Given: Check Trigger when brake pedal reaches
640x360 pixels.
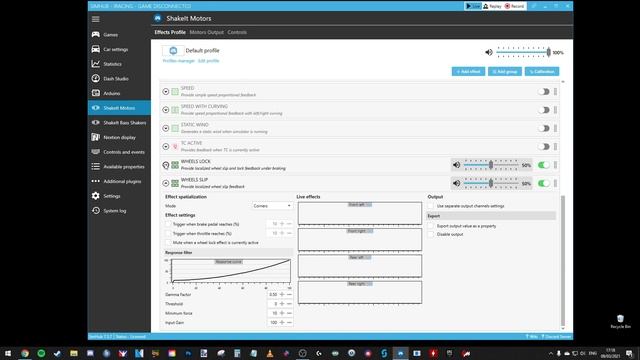Looking at the screenshot, I should click(168, 224).
